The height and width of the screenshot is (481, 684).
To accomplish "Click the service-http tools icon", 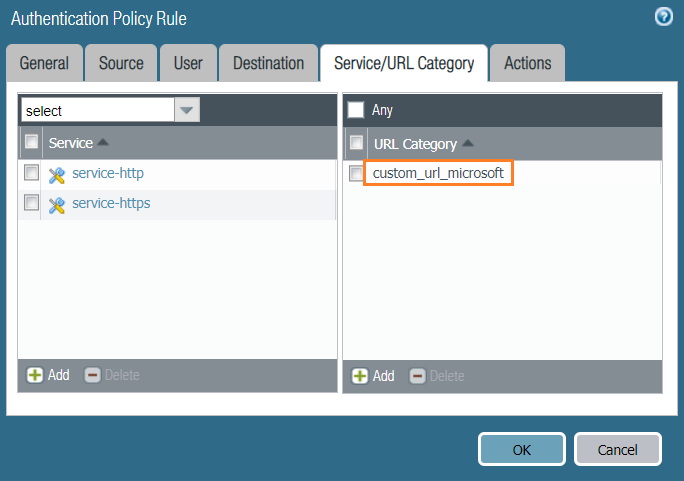I will pos(57,175).
